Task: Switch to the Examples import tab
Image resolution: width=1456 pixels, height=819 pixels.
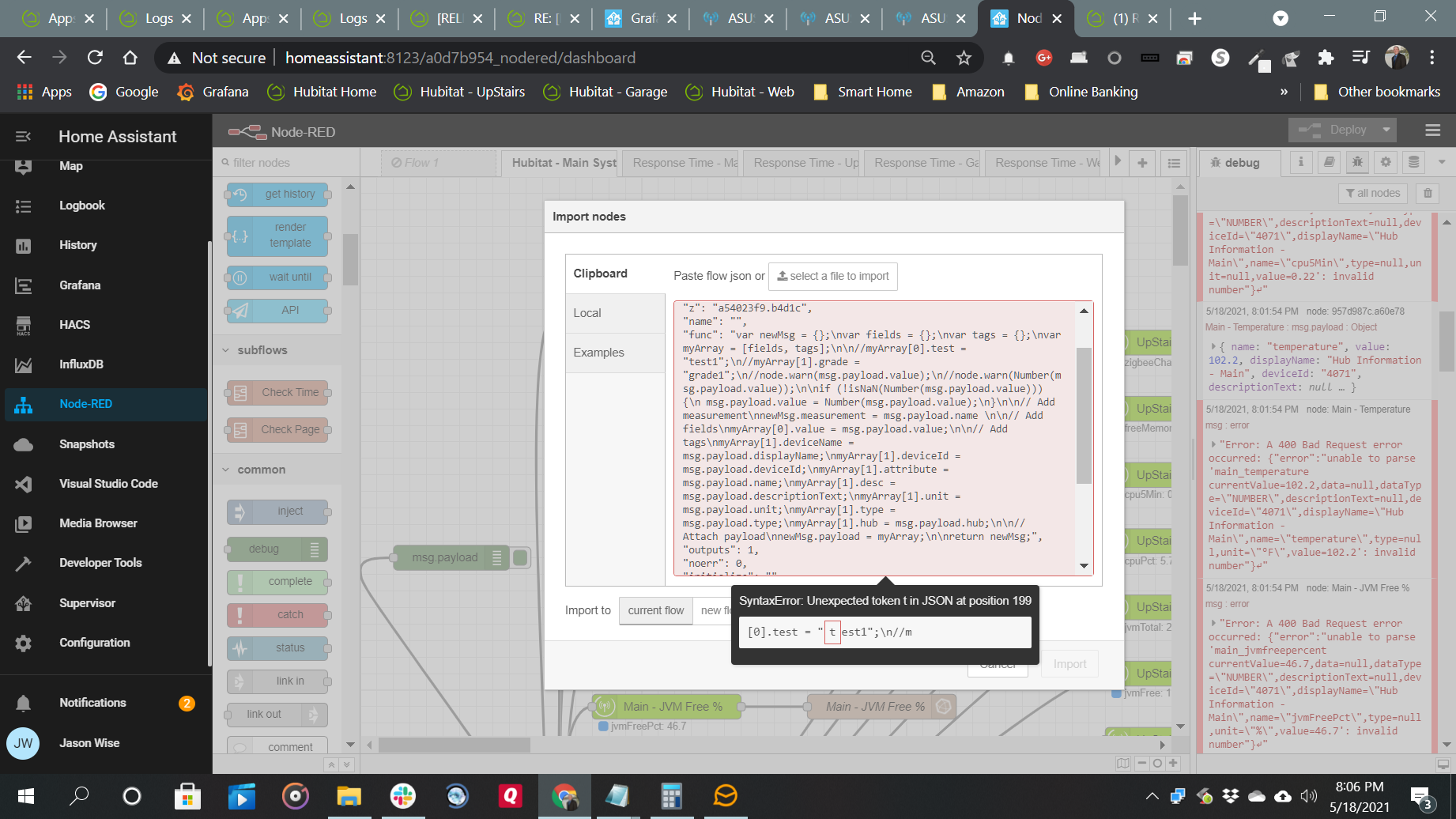Action: tap(598, 353)
